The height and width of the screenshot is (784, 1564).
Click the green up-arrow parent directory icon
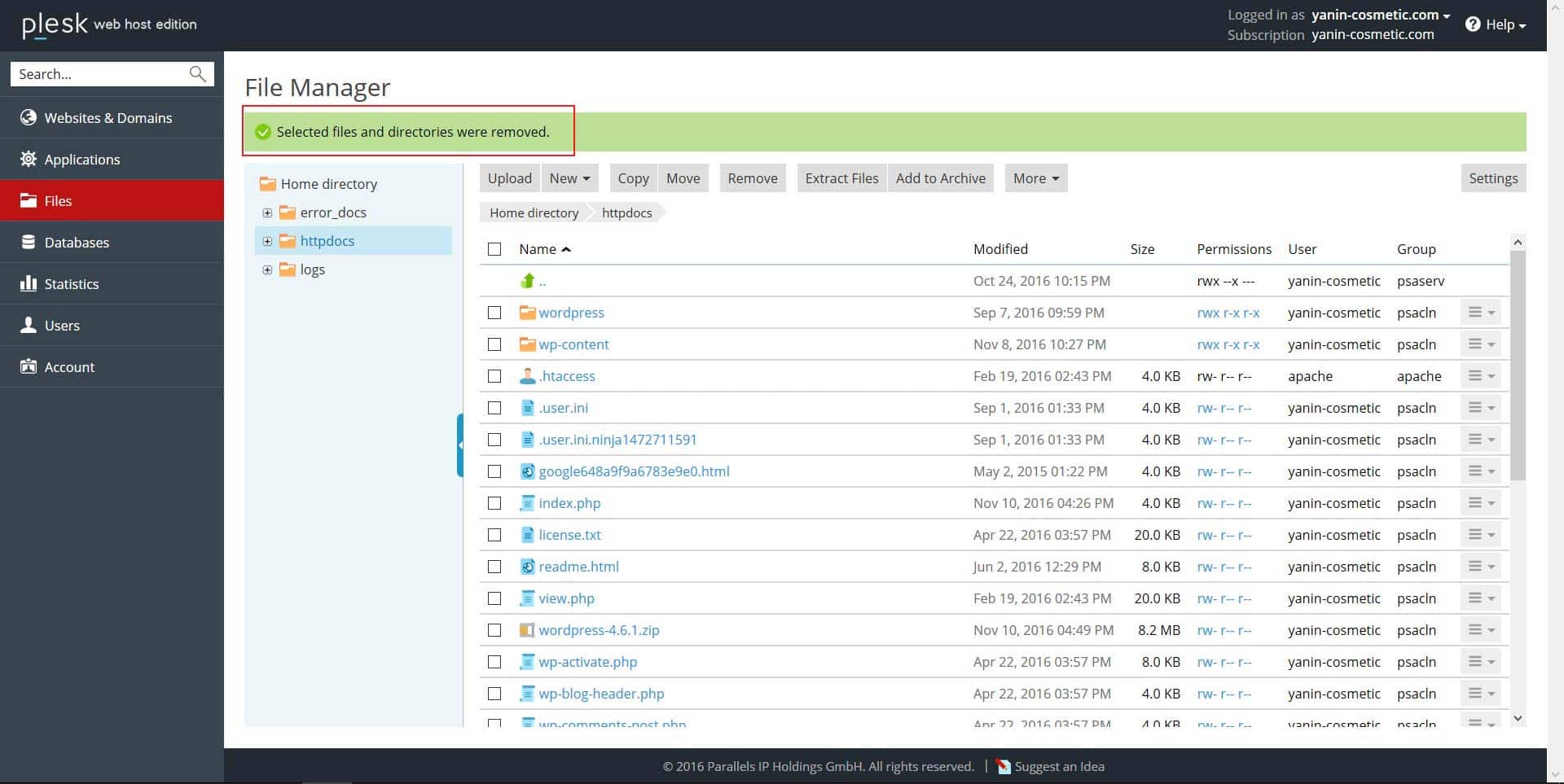(527, 281)
